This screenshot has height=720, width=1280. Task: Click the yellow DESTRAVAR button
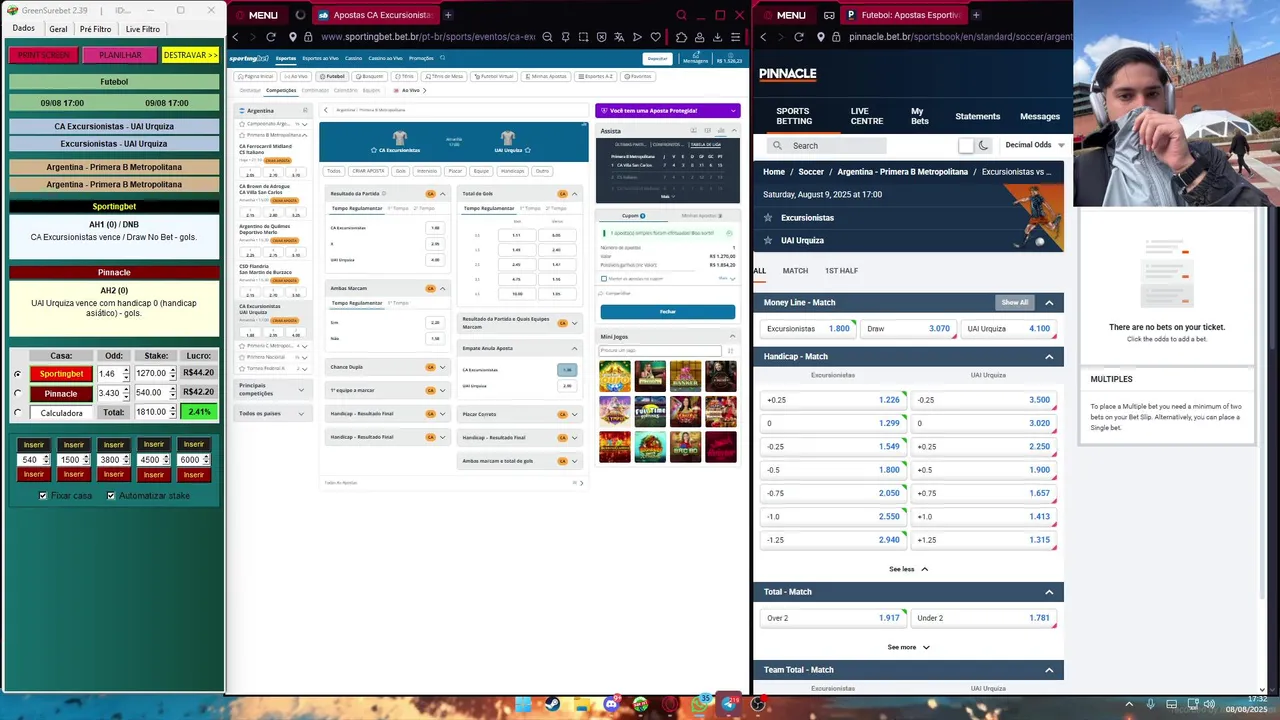[190, 55]
